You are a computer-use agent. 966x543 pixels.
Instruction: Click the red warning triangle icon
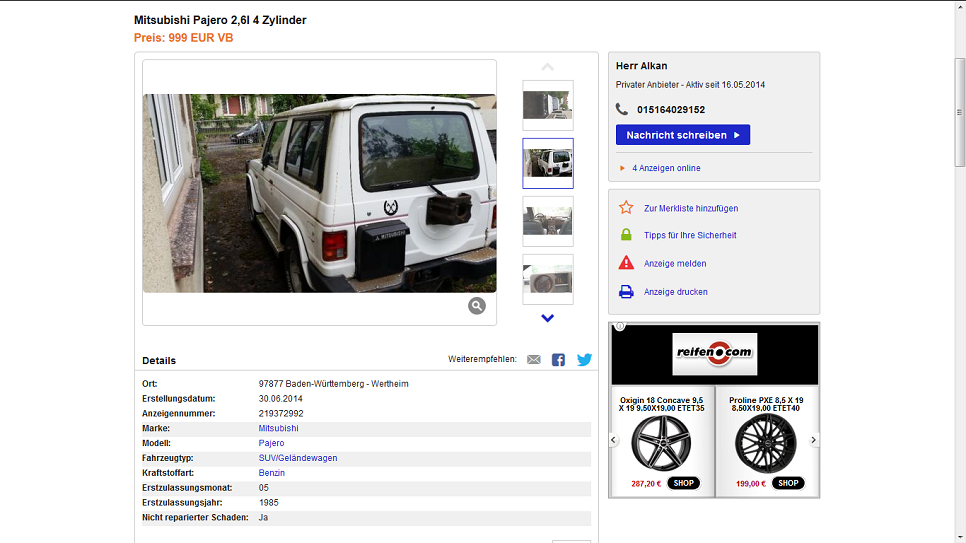point(626,263)
